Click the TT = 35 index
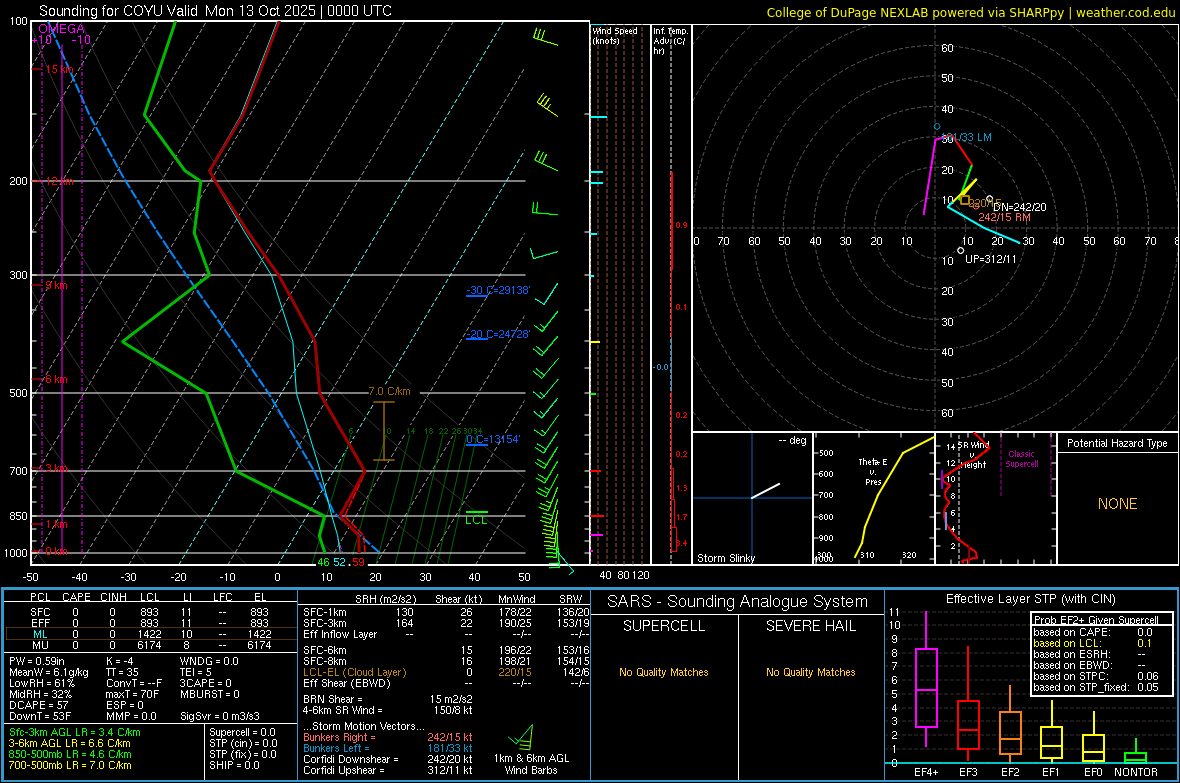This screenshot has width=1180, height=783. click(123, 672)
